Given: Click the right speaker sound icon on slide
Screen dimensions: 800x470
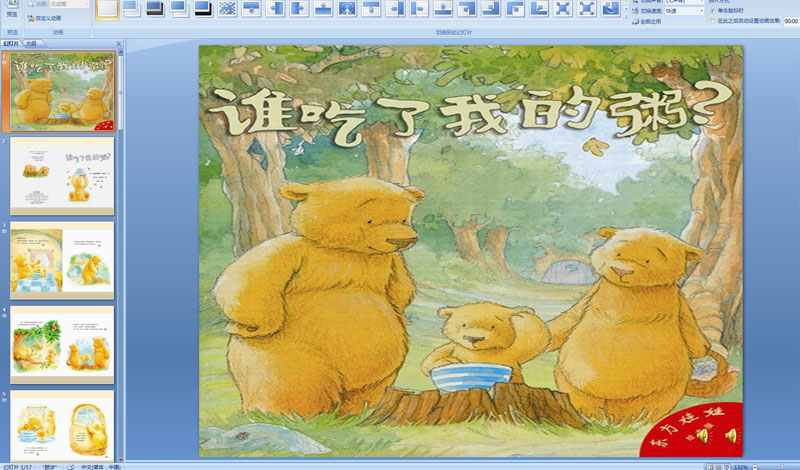Looking at the screenshot, I should (x=731, y=435).
